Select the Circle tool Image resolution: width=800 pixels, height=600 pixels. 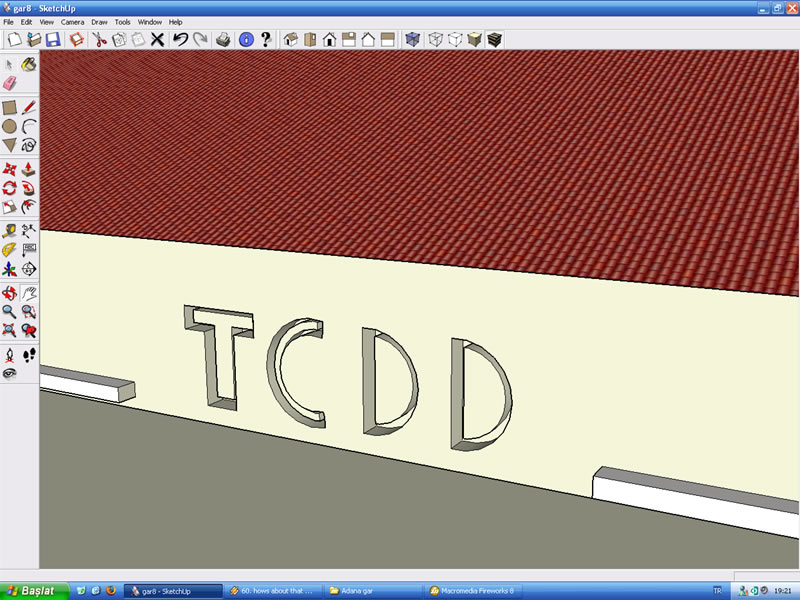[9, 126]
